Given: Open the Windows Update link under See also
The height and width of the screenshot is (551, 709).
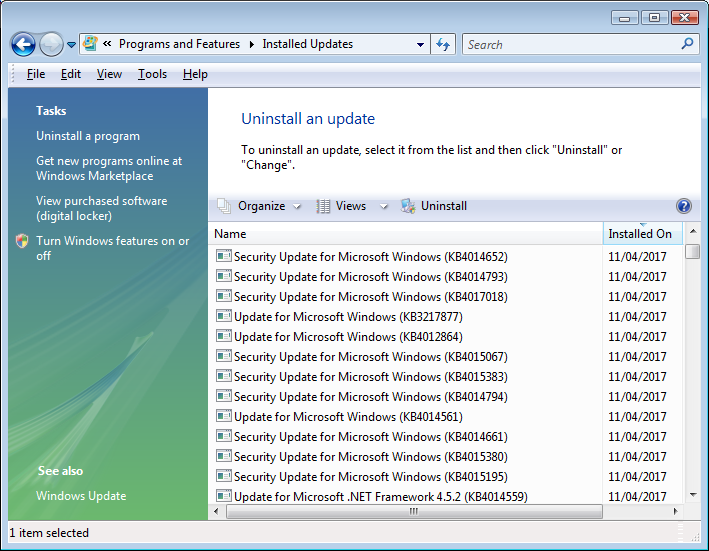Looking at the screenshot, I should coord(81,496).
